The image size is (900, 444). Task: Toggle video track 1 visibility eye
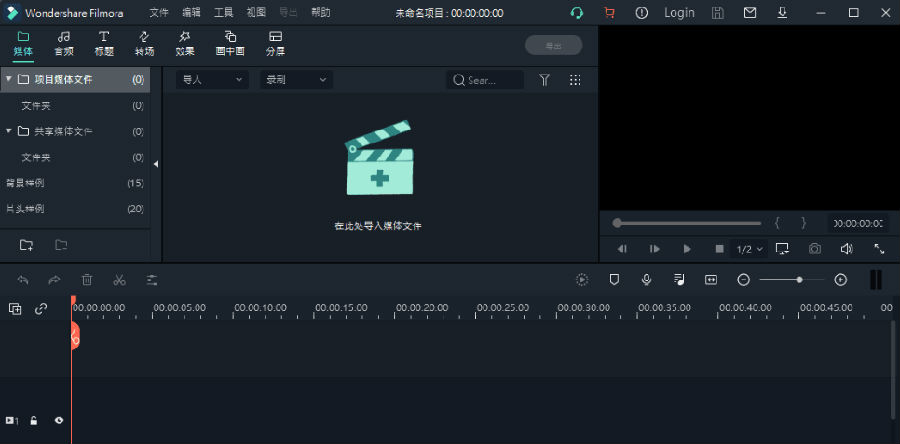click(59, 421)
